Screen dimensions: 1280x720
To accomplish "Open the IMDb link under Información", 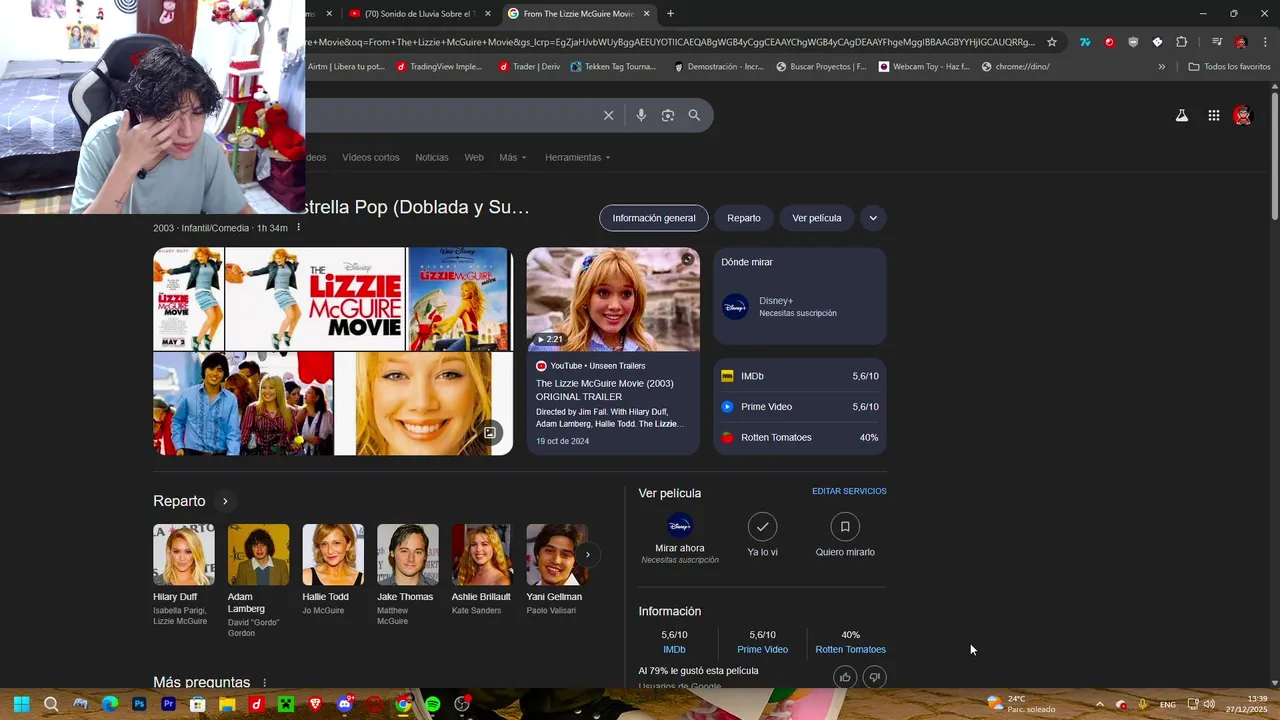I will 674,649.
